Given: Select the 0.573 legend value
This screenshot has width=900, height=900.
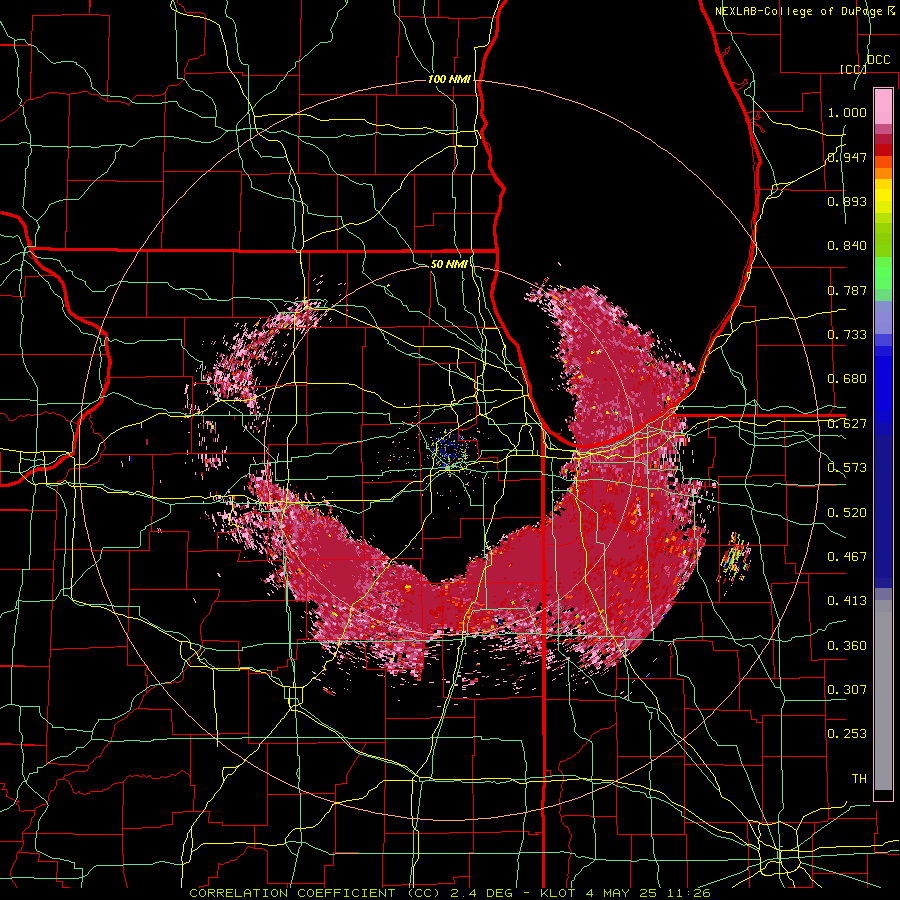Looking at the screenshot, I should (x=847, y=468).
